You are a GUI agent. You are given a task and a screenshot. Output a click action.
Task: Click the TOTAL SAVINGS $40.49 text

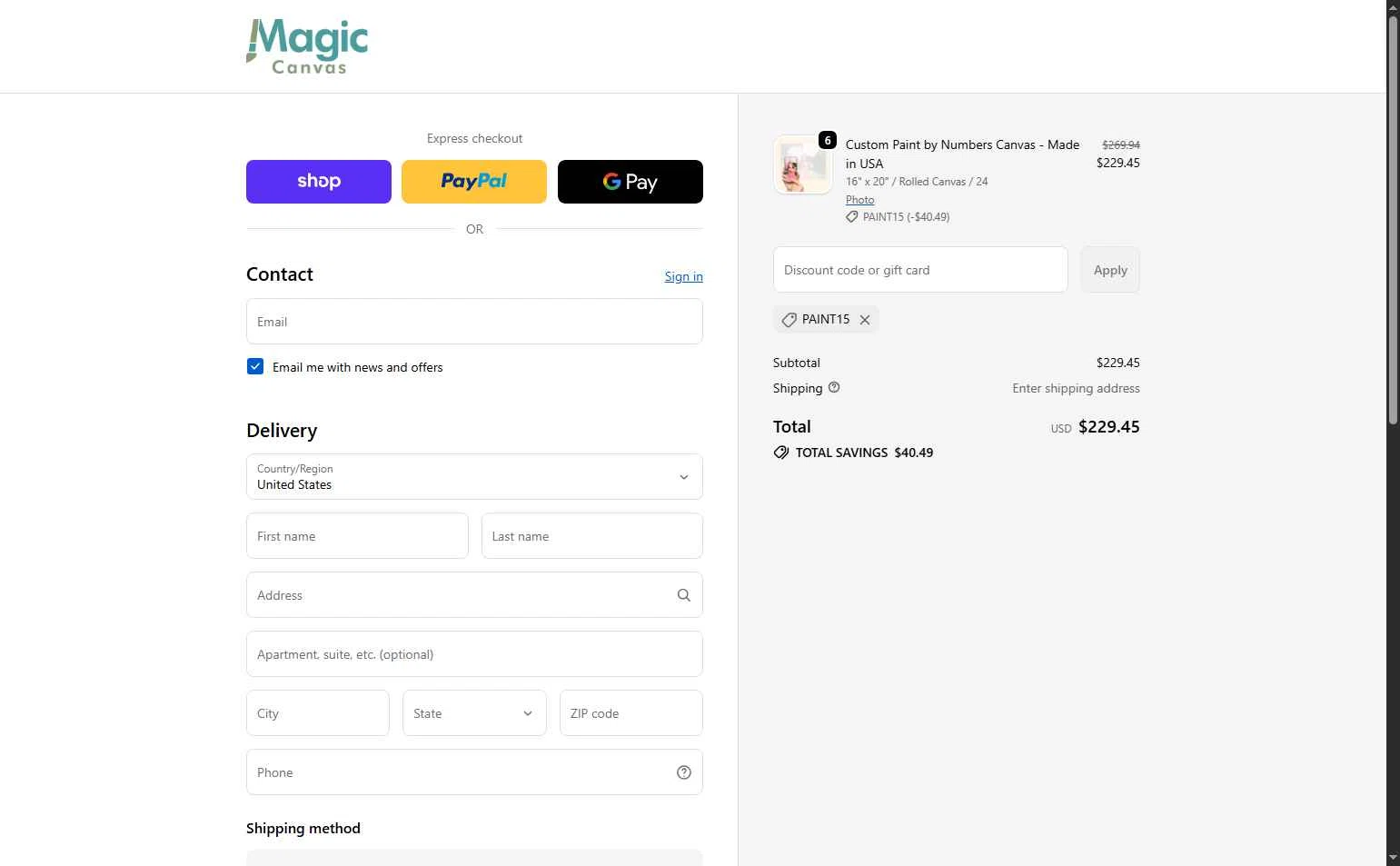coord(864,453)
